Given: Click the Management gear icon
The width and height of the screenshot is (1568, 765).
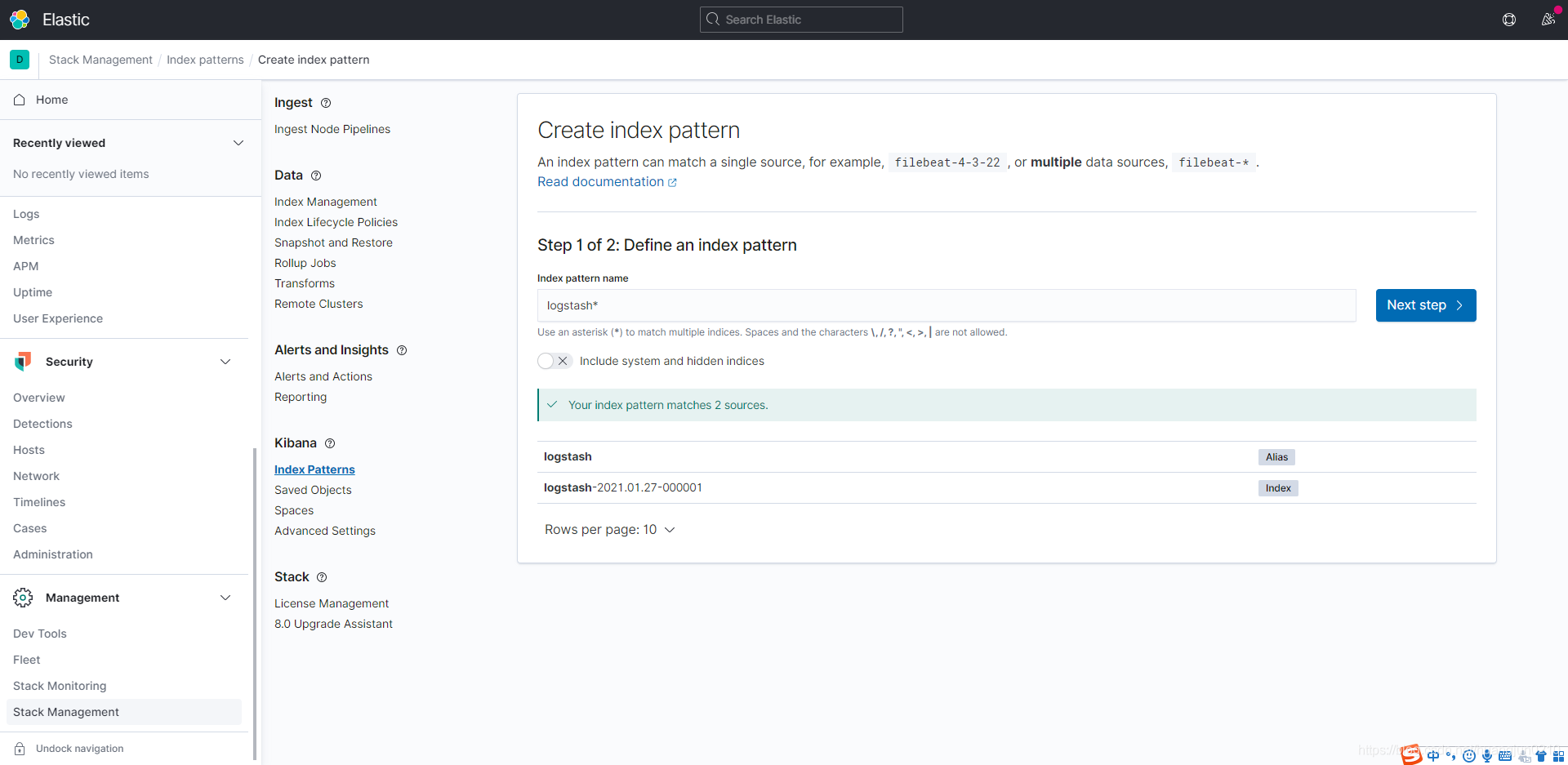Looking at the screenshot, I should (23, 598).
